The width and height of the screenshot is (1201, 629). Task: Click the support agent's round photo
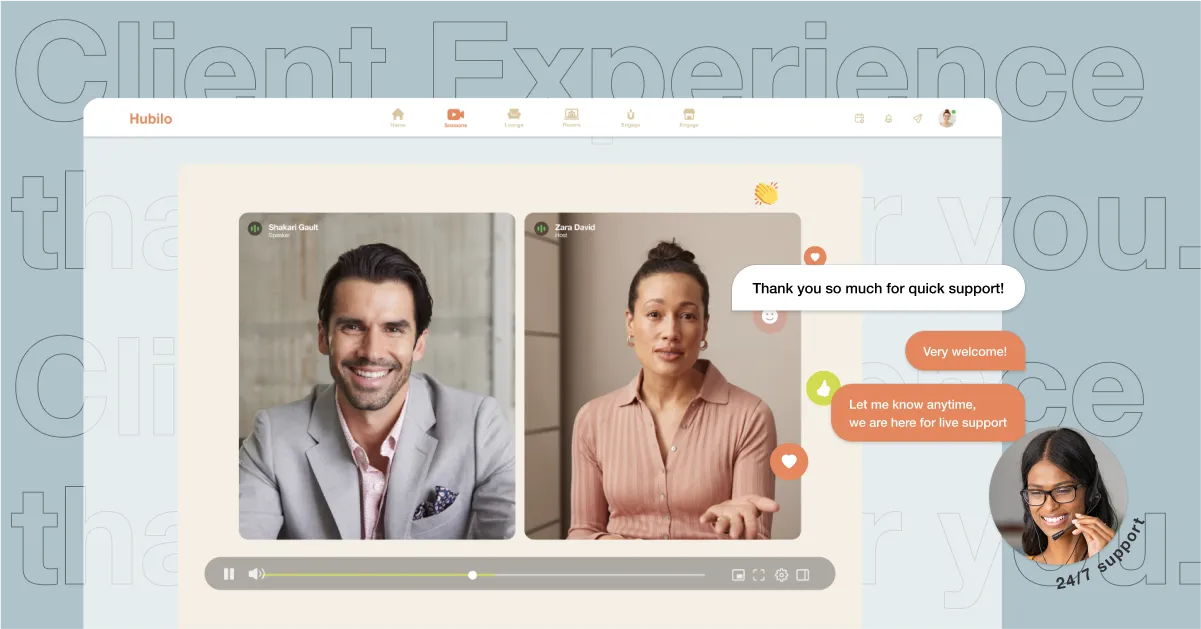coord(1058,496)
